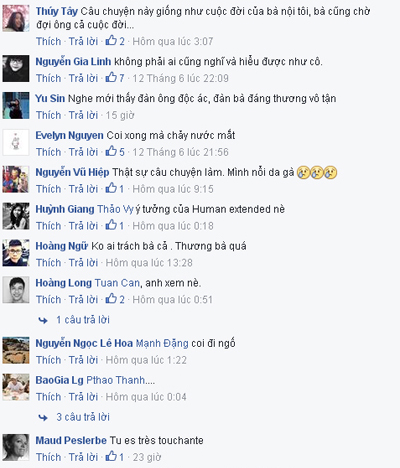The height and width of the screenshot is (468, 400).
Task: Expand '1 câu trả lời' under Hoàng Long
Action: click(83, 320)
